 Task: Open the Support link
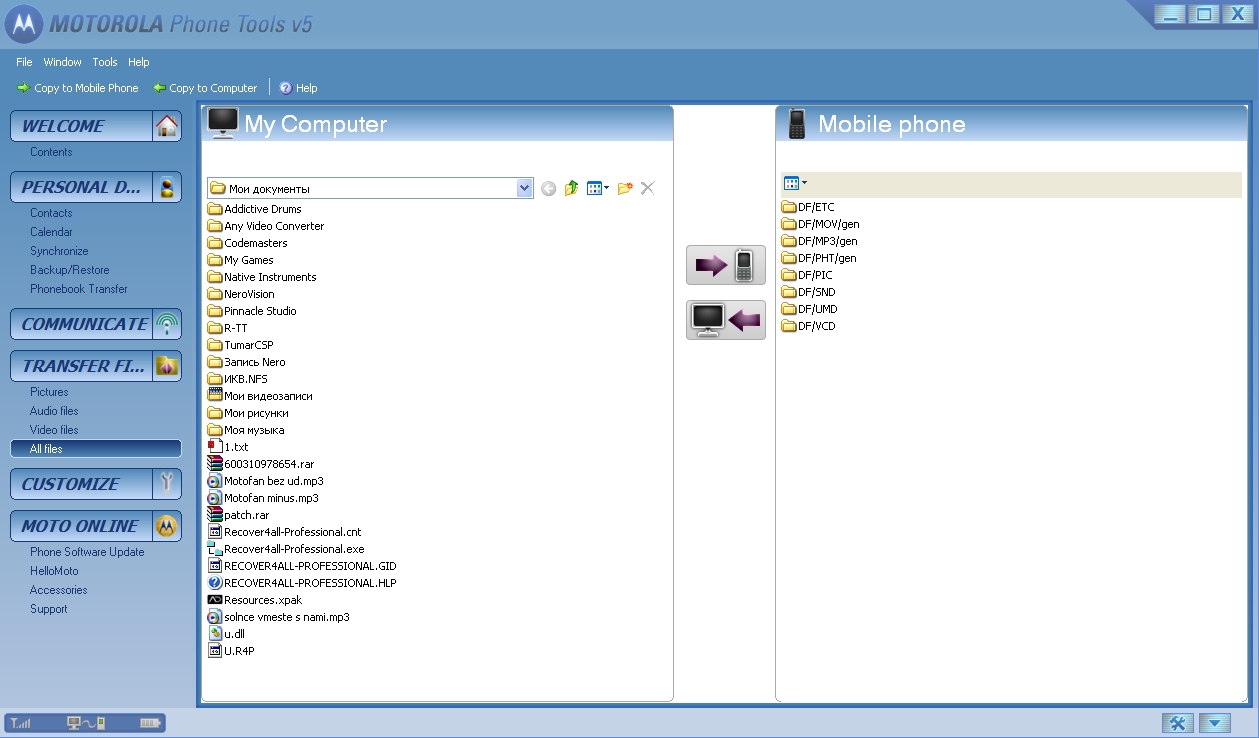click(49, 609)
